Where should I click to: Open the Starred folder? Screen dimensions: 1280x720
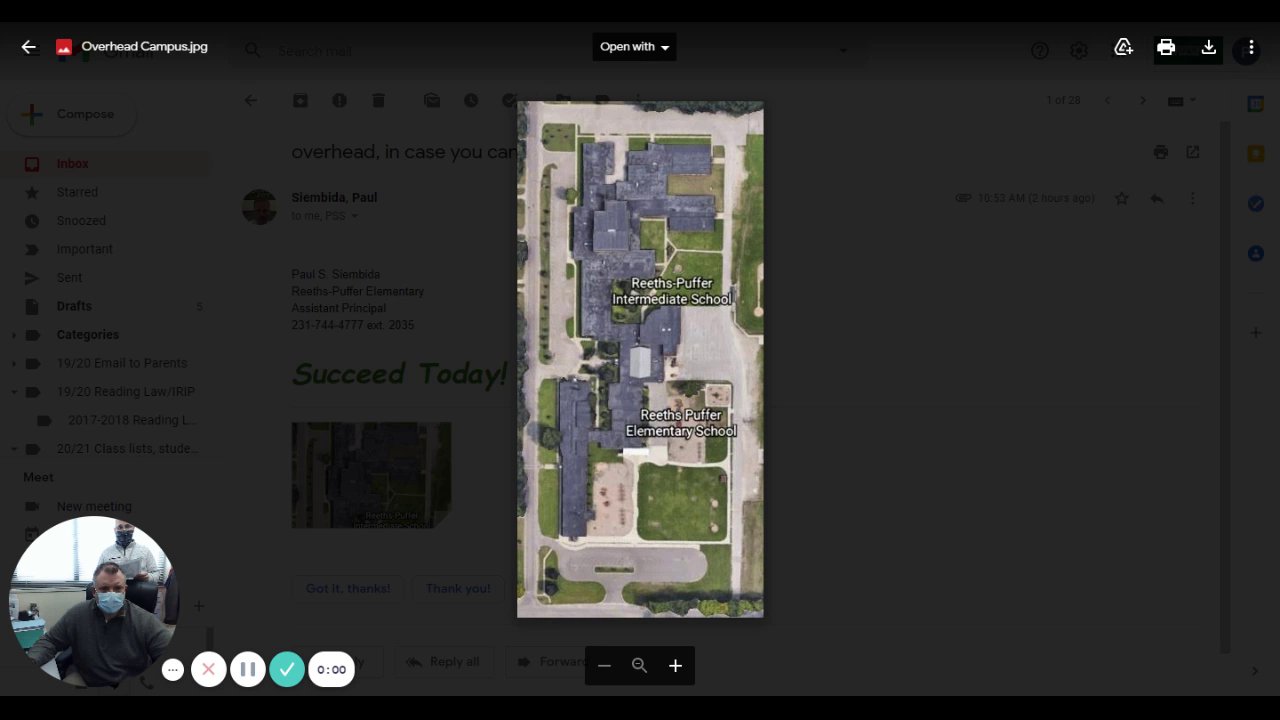pyautogui.click(x=77, y=192)
